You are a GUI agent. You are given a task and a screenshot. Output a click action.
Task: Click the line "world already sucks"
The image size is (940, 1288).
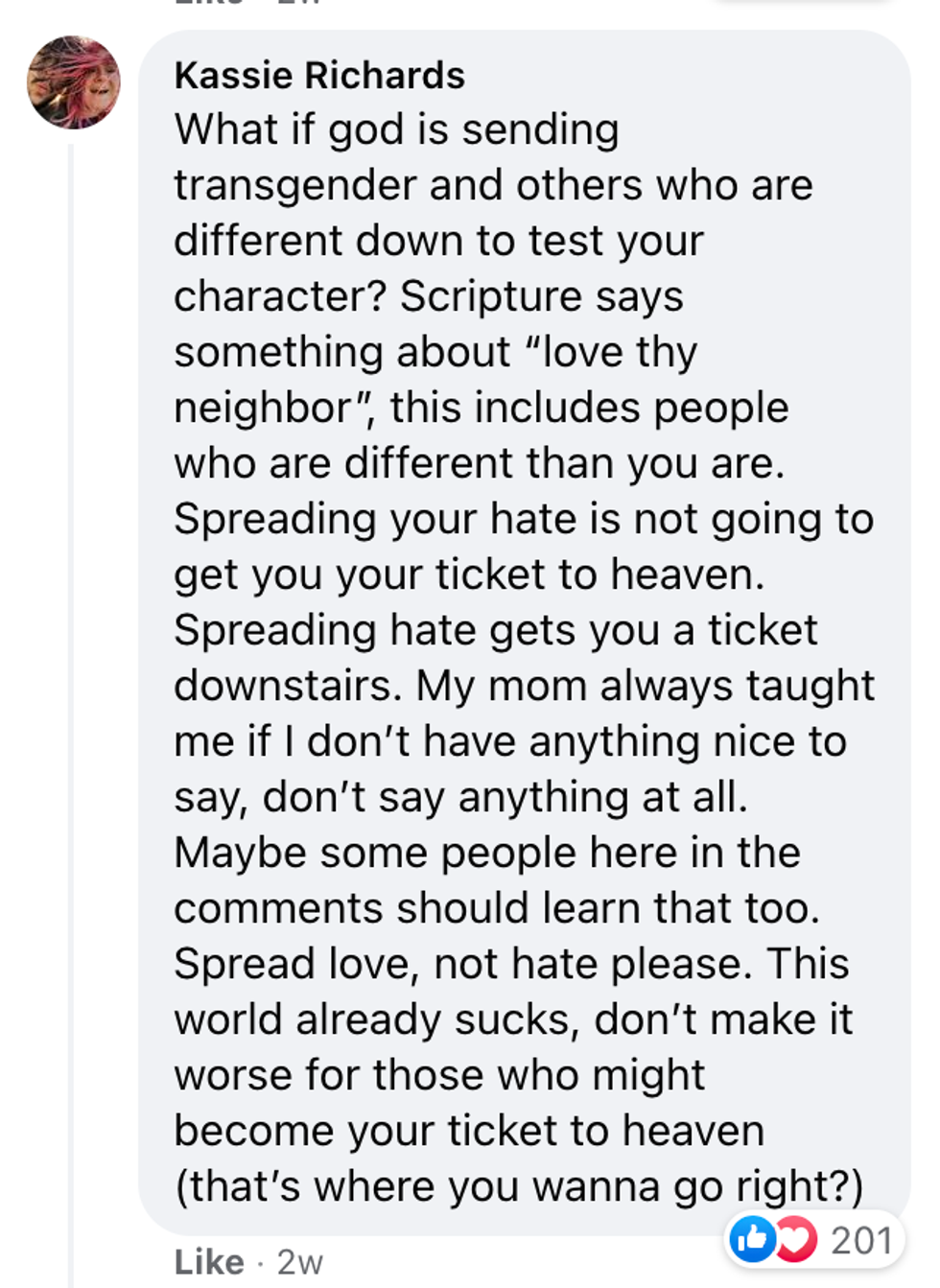376,1019
